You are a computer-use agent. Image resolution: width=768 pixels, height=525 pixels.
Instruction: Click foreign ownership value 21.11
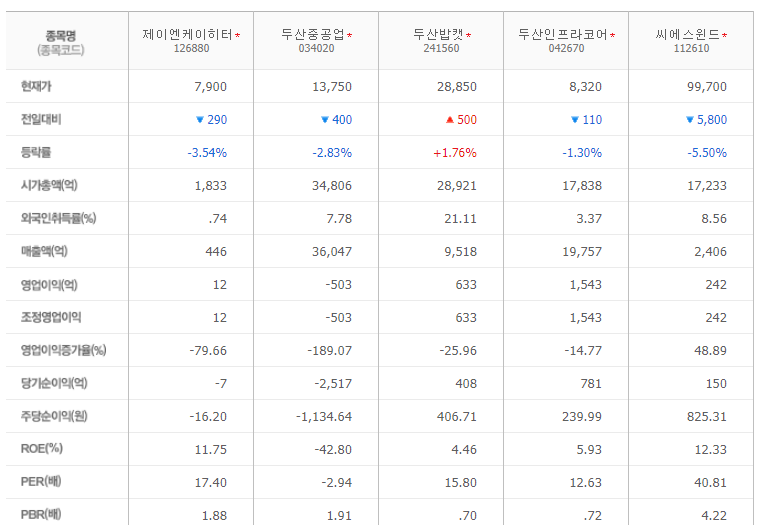tap(460, 218)
